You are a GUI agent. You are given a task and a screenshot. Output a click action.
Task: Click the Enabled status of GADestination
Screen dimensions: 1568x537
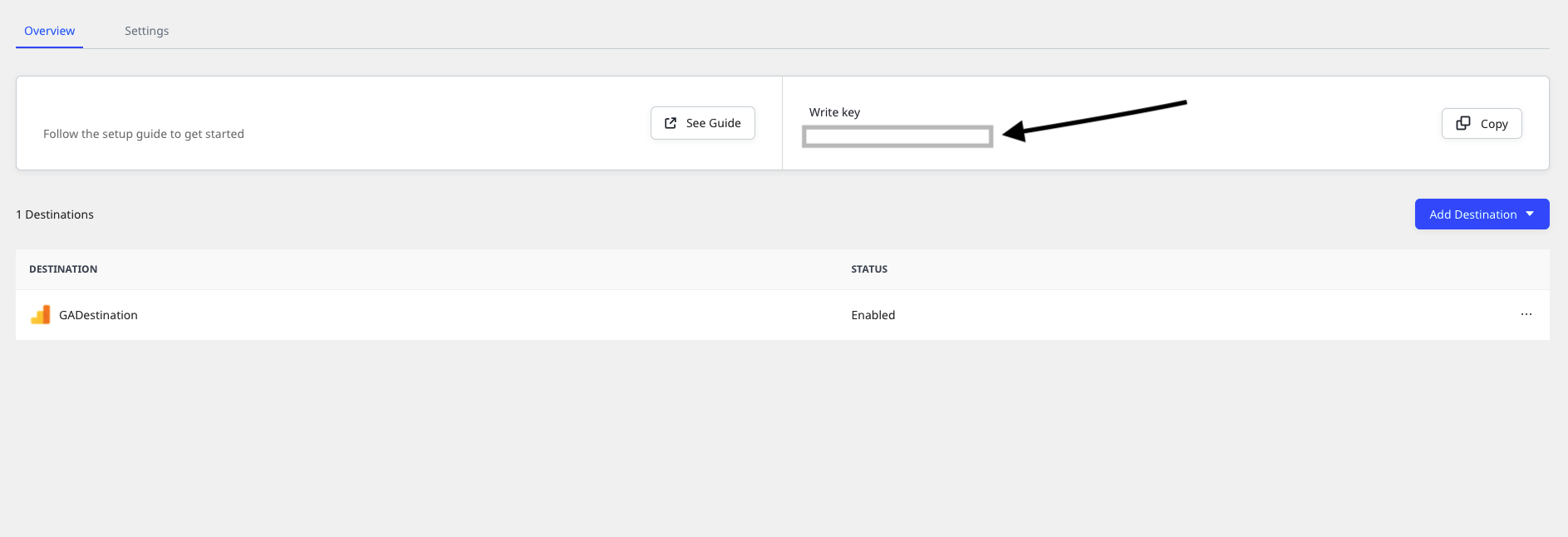873,315
